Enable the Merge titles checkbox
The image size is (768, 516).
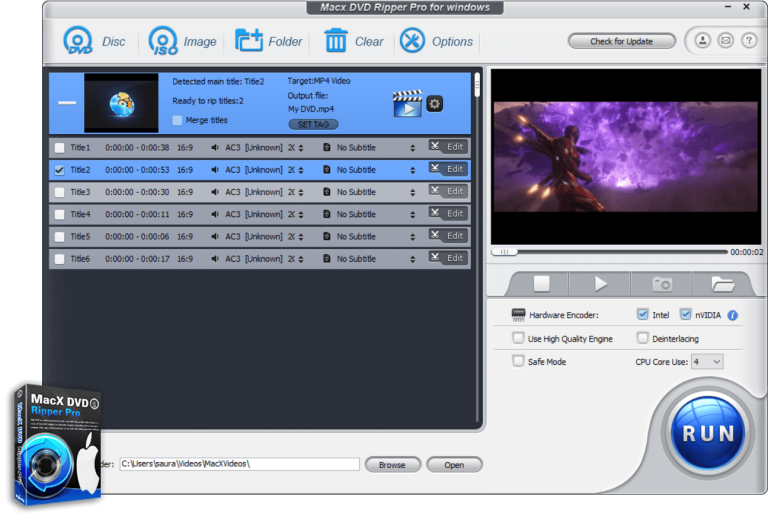pos(177,120)
